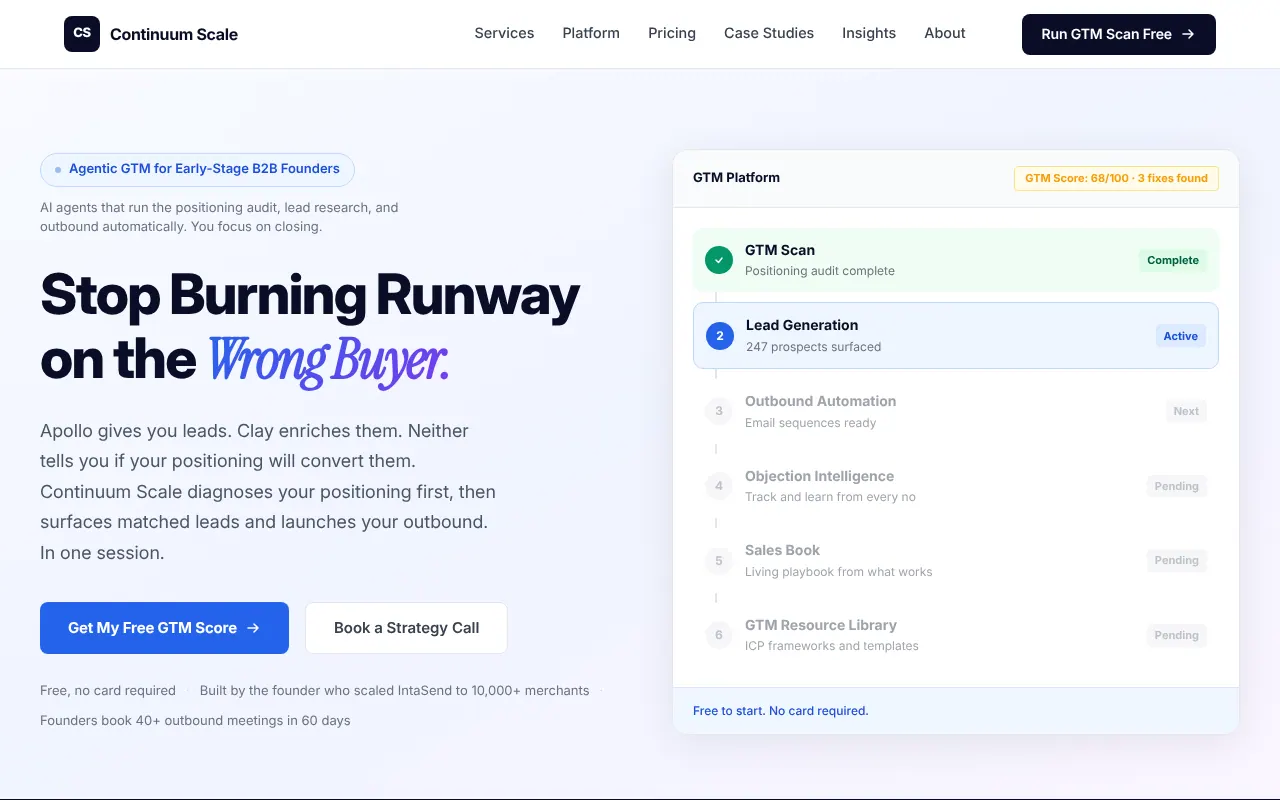The height and width of the screenshot is (800, 1280).
Task: Visit the About page link
Action: tap(945, 33)
